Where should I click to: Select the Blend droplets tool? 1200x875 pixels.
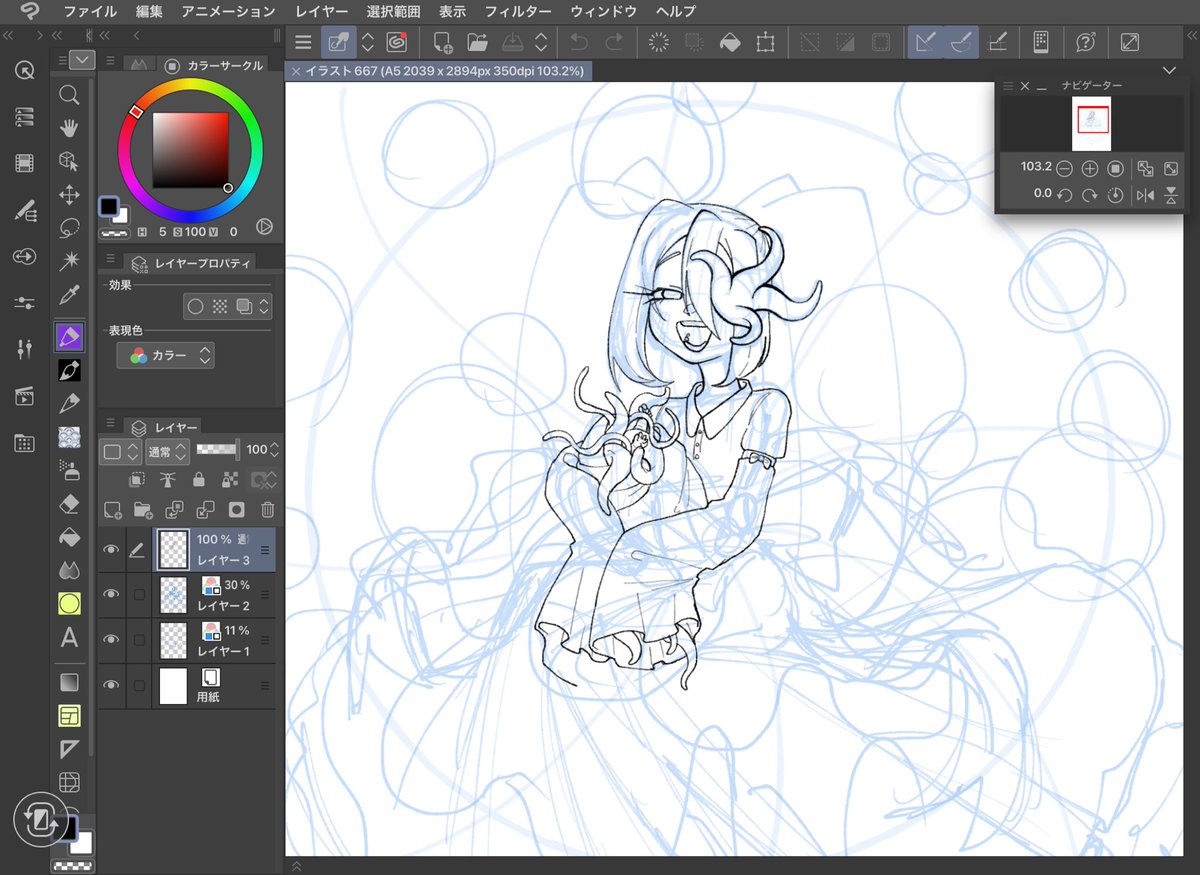[x=69, y=570]
